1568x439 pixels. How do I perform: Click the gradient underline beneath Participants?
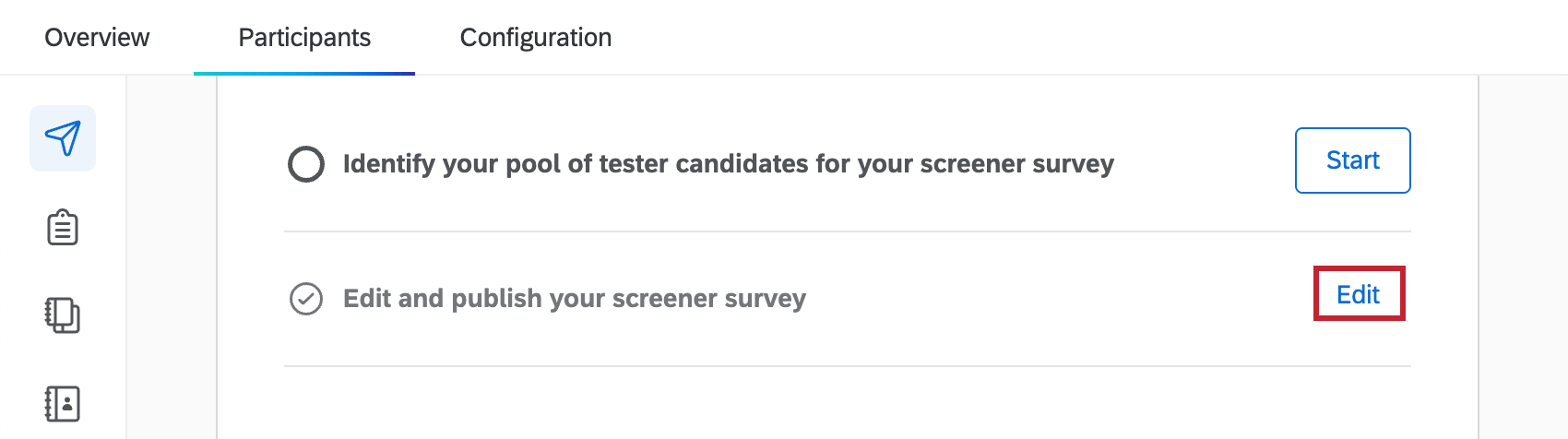[x=304, y=73]
